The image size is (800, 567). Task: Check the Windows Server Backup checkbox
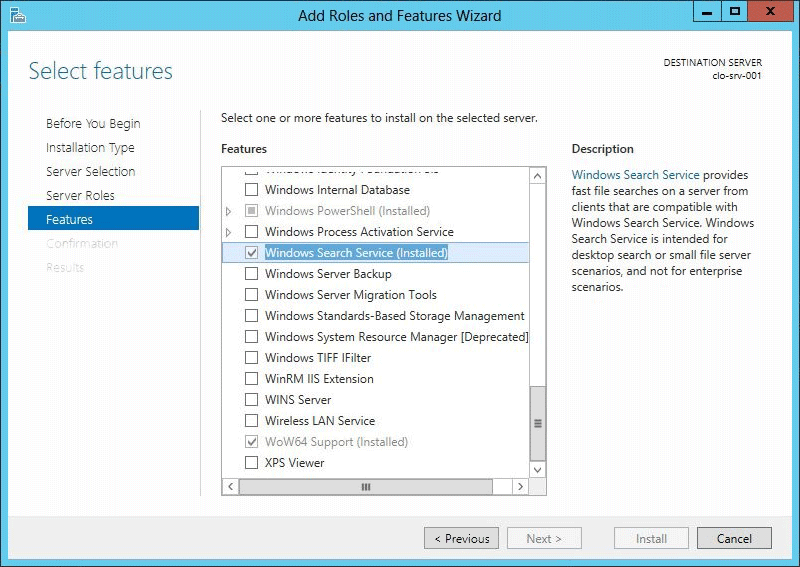[252, 274]
